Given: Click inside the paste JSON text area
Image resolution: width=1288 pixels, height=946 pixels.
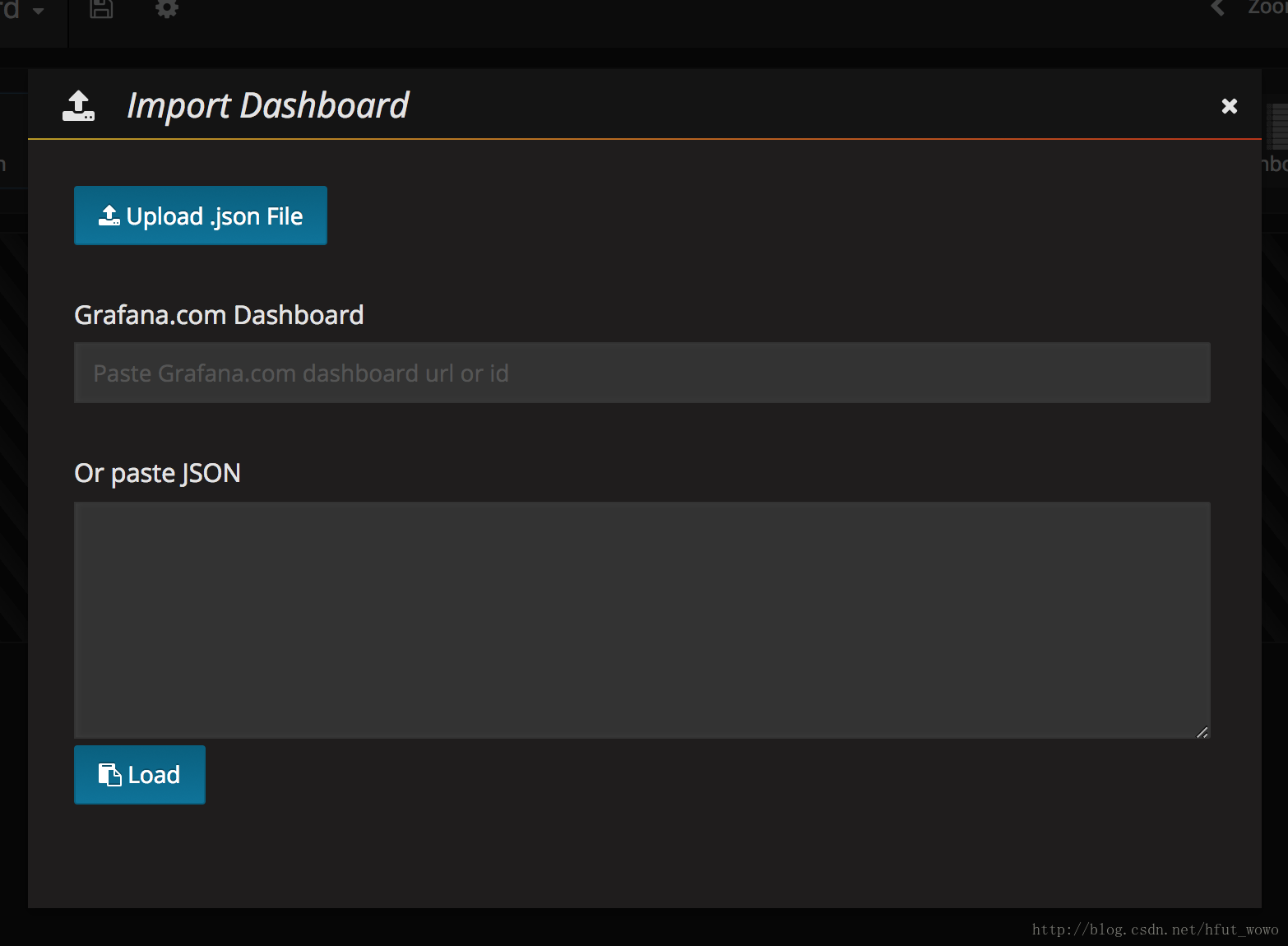Looking at the screenshot, I should point(642,620).
